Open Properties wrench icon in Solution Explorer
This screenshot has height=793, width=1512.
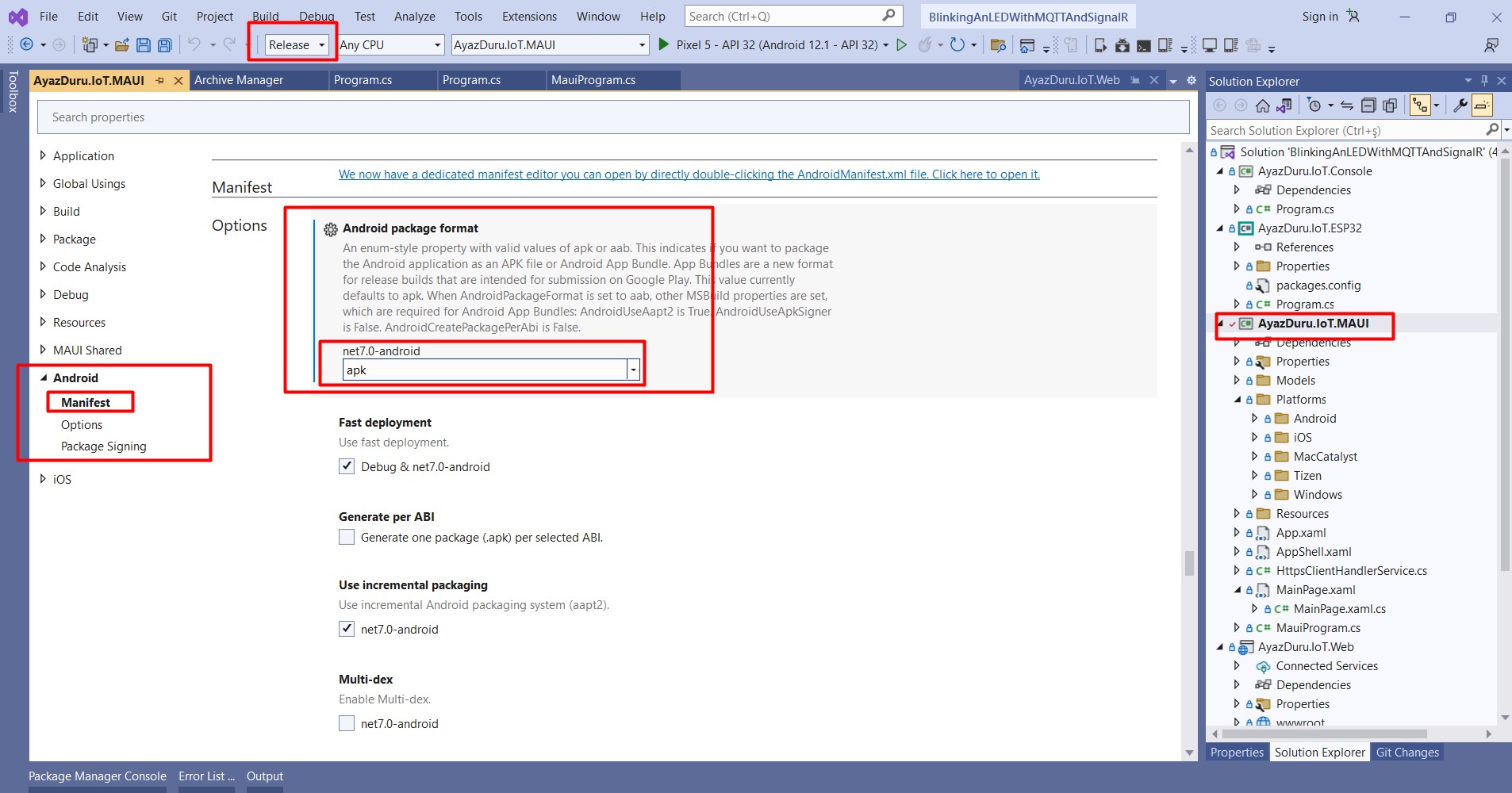(1460, 105)
